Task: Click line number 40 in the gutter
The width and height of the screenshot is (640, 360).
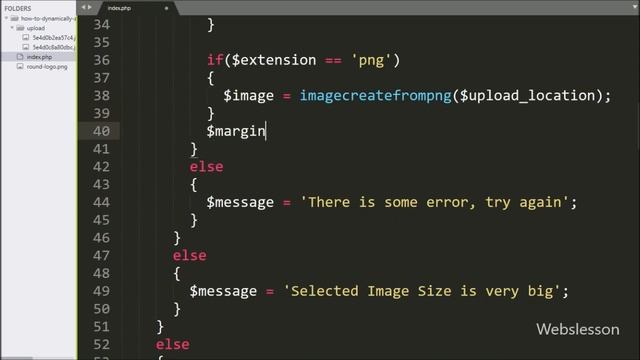Action: click(101, 131)
